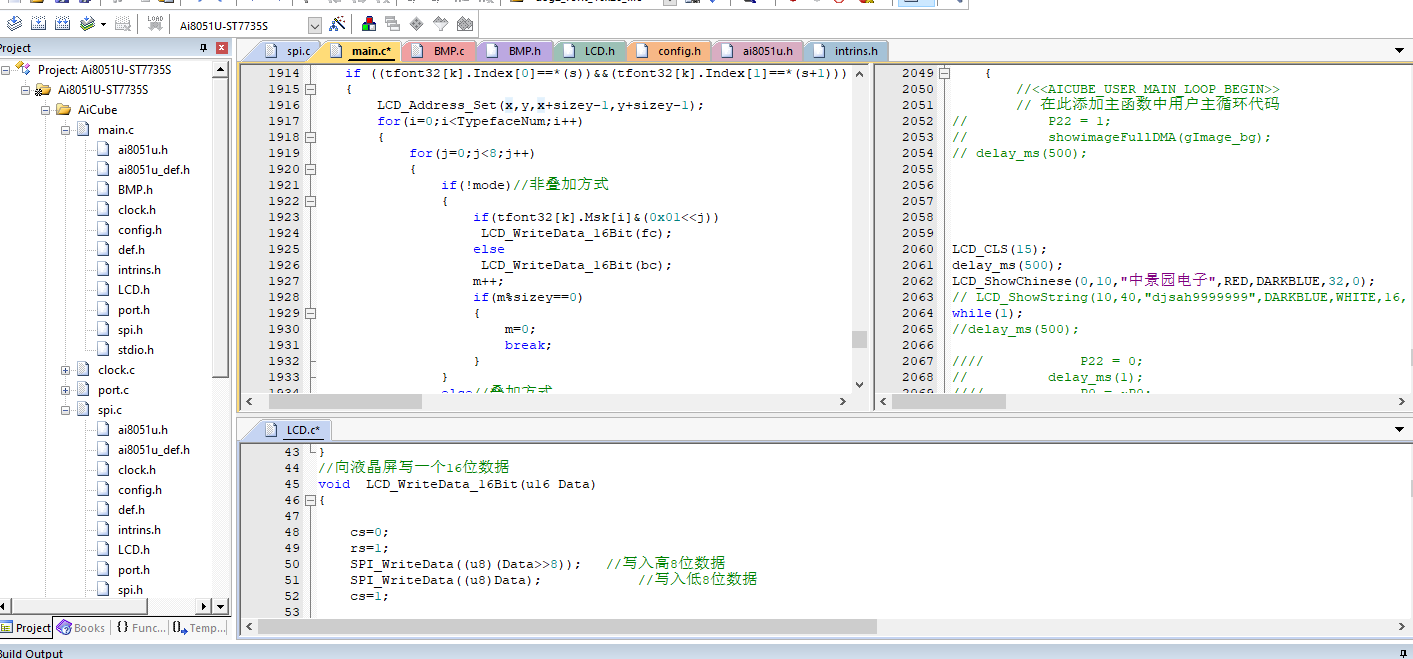
Task: Select the Project panel tab at bottom
Action: [x=26, y=628]
